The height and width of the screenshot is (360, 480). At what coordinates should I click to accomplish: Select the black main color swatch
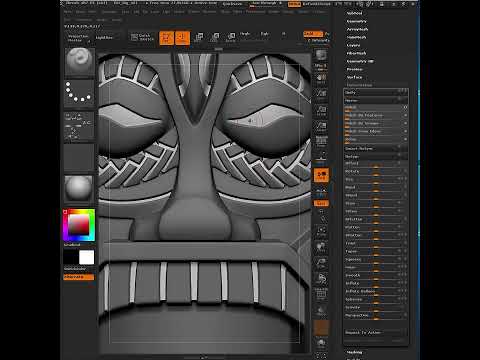(71, 257)
